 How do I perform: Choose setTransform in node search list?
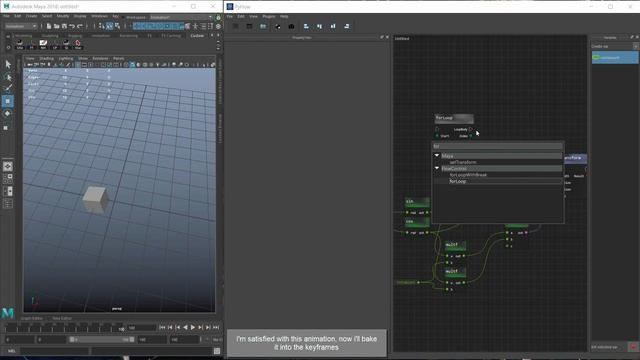coord(463,162)
